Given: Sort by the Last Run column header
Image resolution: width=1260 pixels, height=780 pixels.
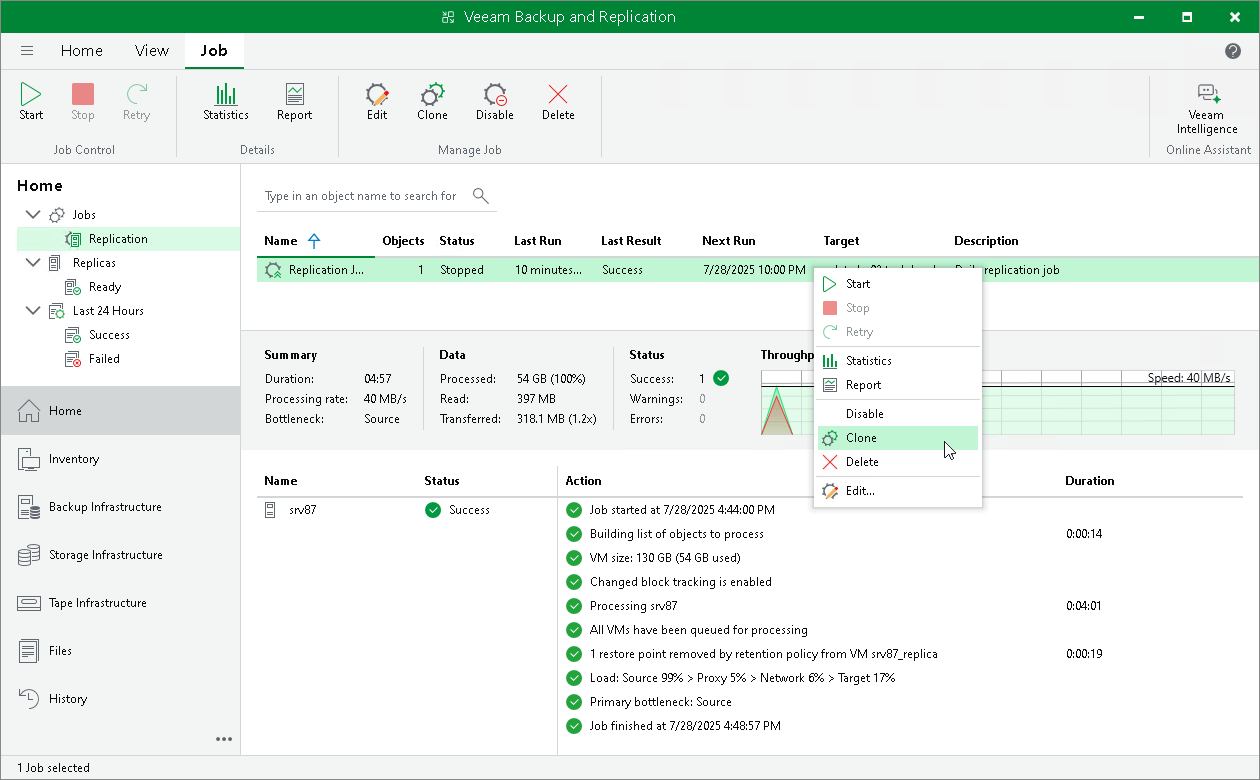Looking at the screenshot, I should (x=538, y=241).
